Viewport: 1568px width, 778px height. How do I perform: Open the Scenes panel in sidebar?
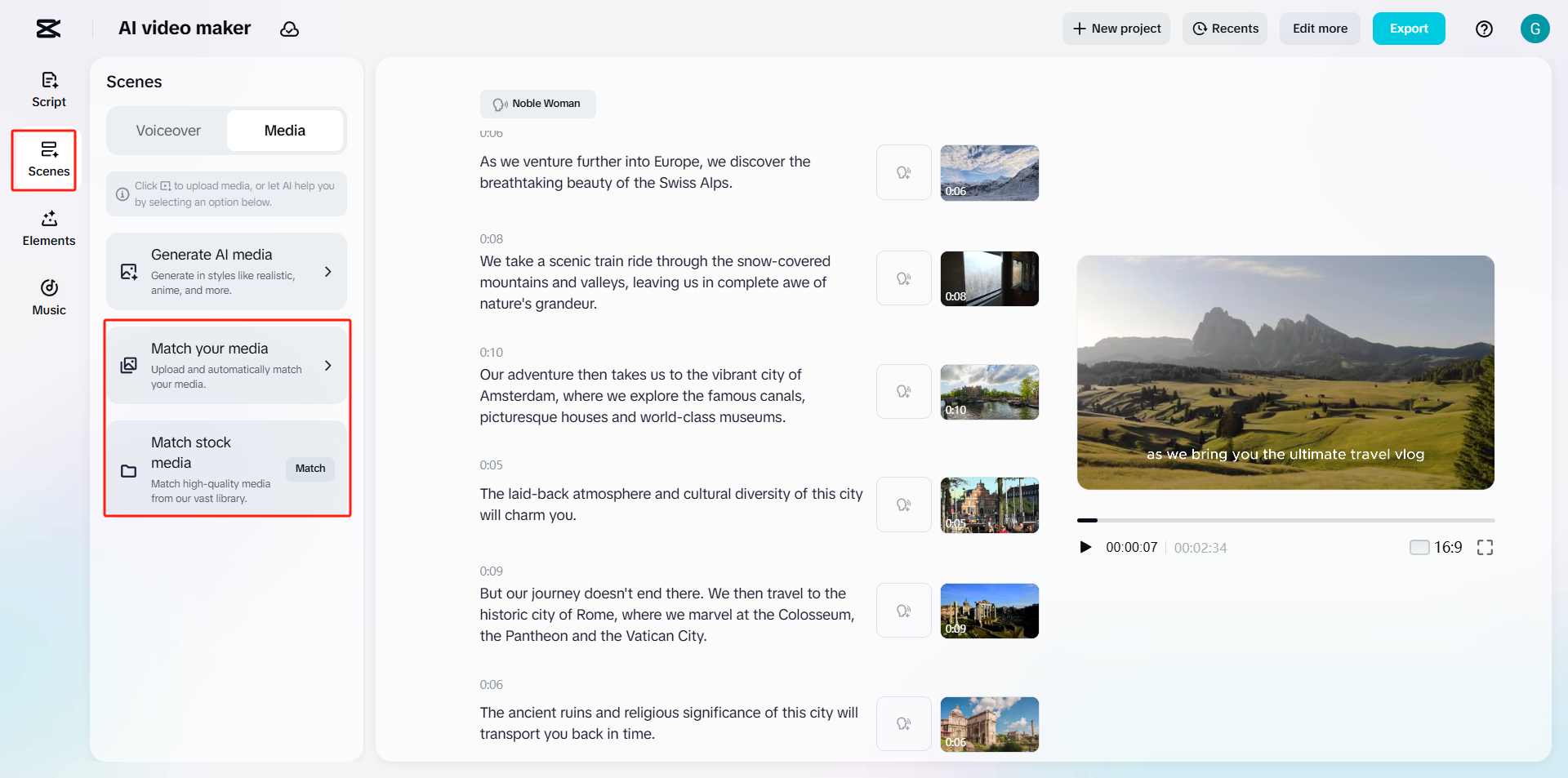(x=49, y=160)
